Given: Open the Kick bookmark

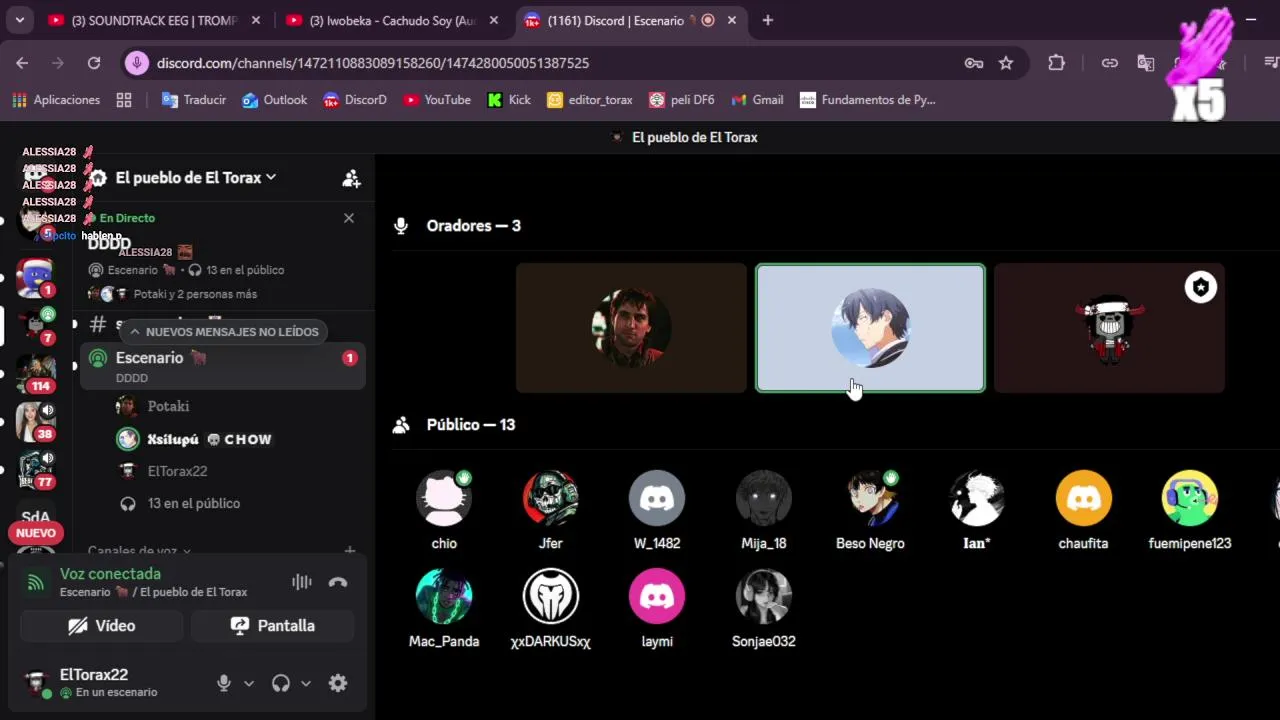Looking at the screenshot, I should point(509,100).
